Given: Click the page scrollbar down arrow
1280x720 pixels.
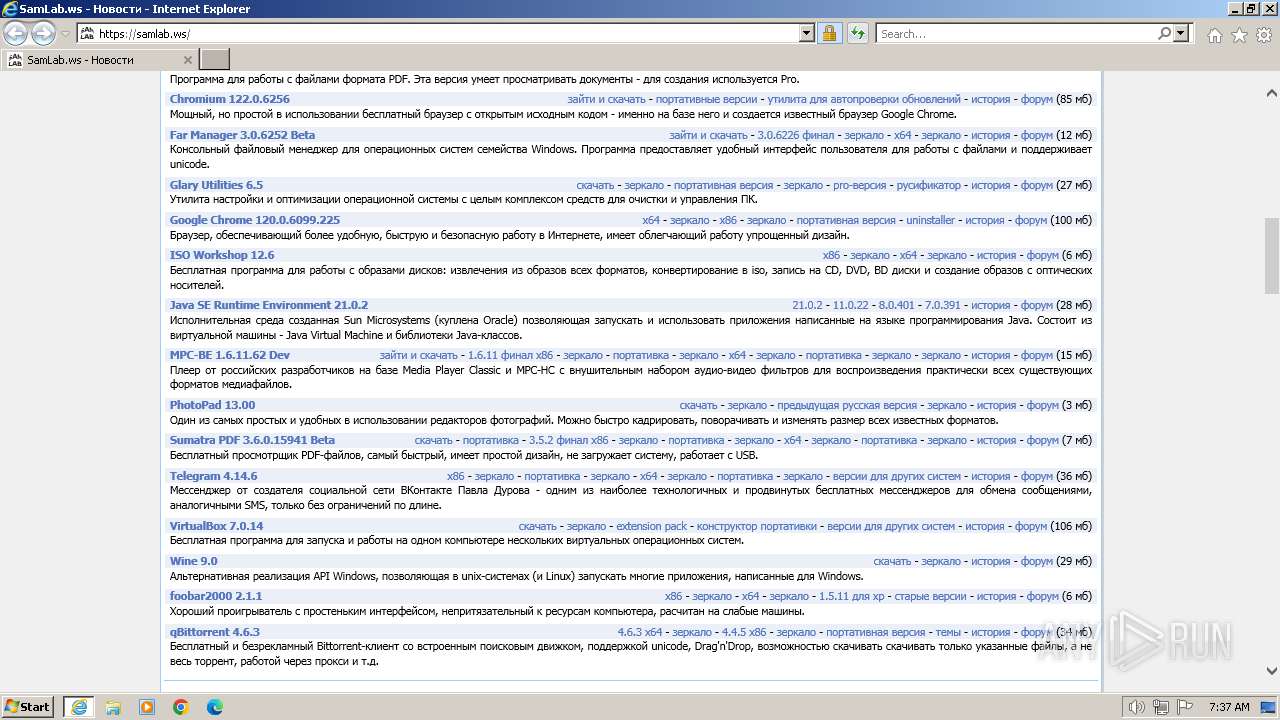Looking at the screenshot, I should [1272, 671].
